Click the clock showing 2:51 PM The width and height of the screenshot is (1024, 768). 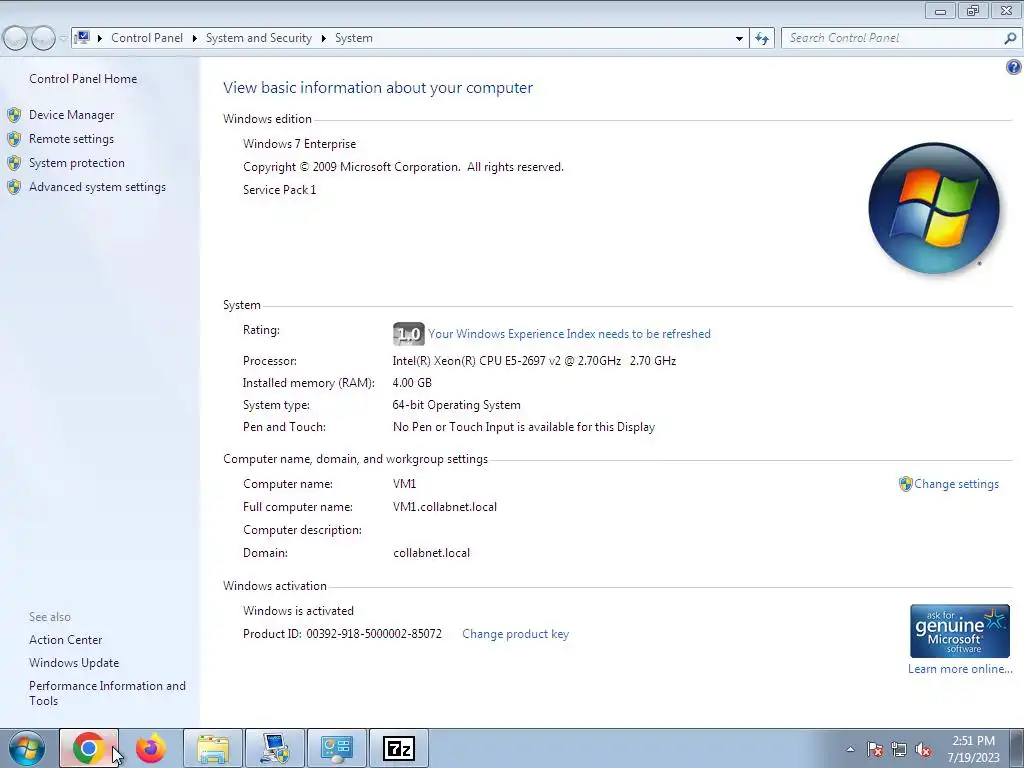click(x=974, y=749)
